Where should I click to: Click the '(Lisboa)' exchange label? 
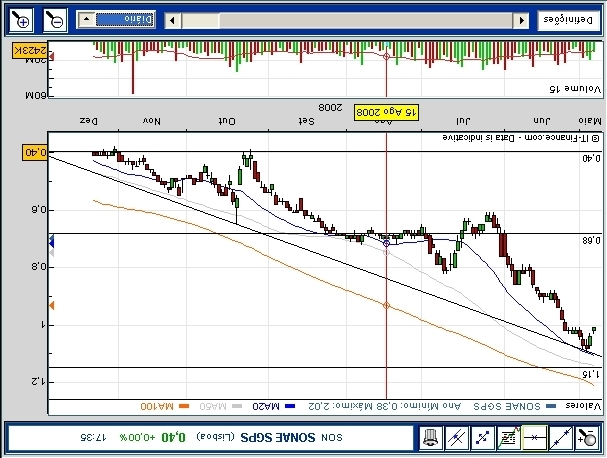click(x=216, y=438)
